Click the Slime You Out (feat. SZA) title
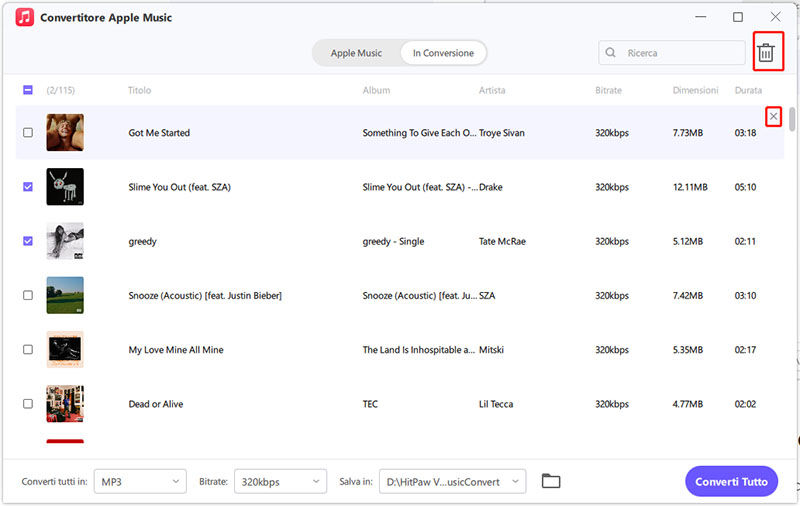Viewport: 800px width, 506px height. 180,187
